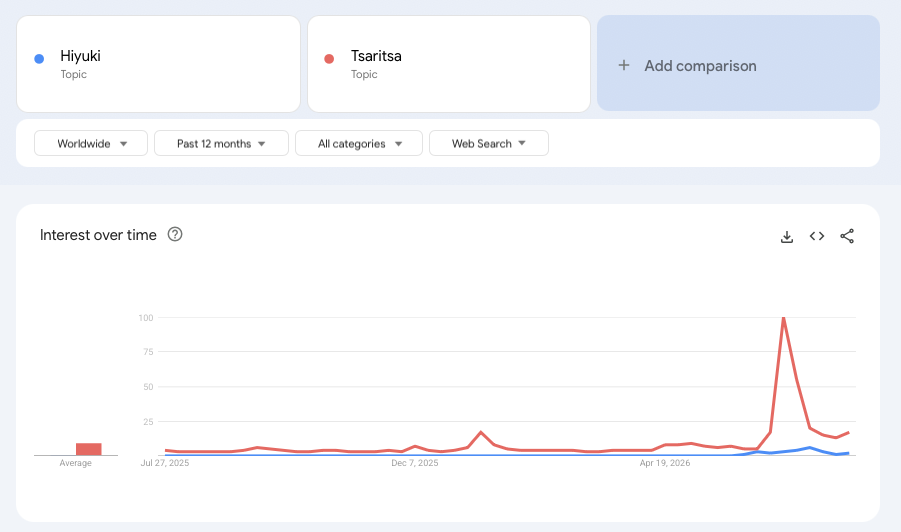This screenshot has width=901, height=532.
Task: Open the All categories dropdown
Action: (x=359, y=143)
